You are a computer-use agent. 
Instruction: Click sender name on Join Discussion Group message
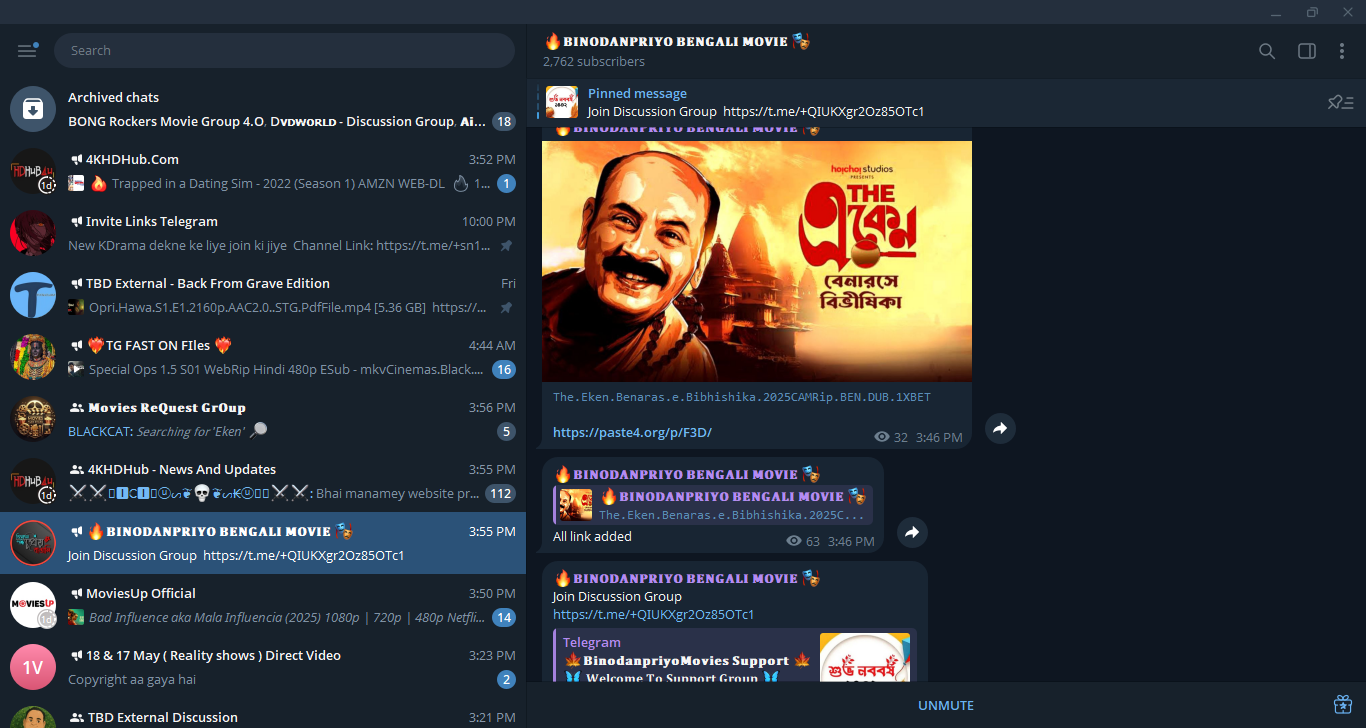click(687, 578)
